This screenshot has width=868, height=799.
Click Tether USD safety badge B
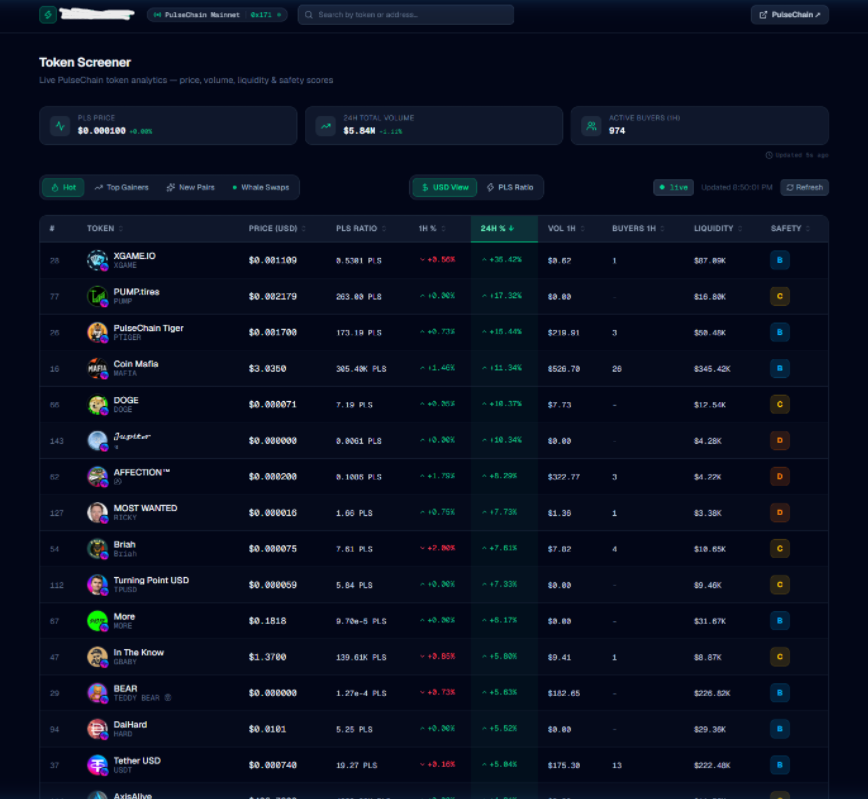click(779, 765)
